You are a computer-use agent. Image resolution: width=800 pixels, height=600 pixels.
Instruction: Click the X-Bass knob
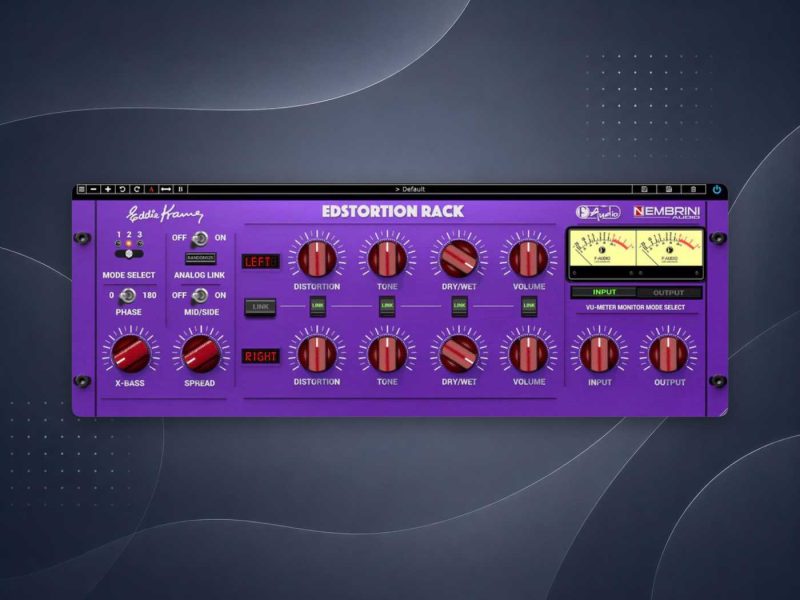pyautogui.click(x=131, y=353)
